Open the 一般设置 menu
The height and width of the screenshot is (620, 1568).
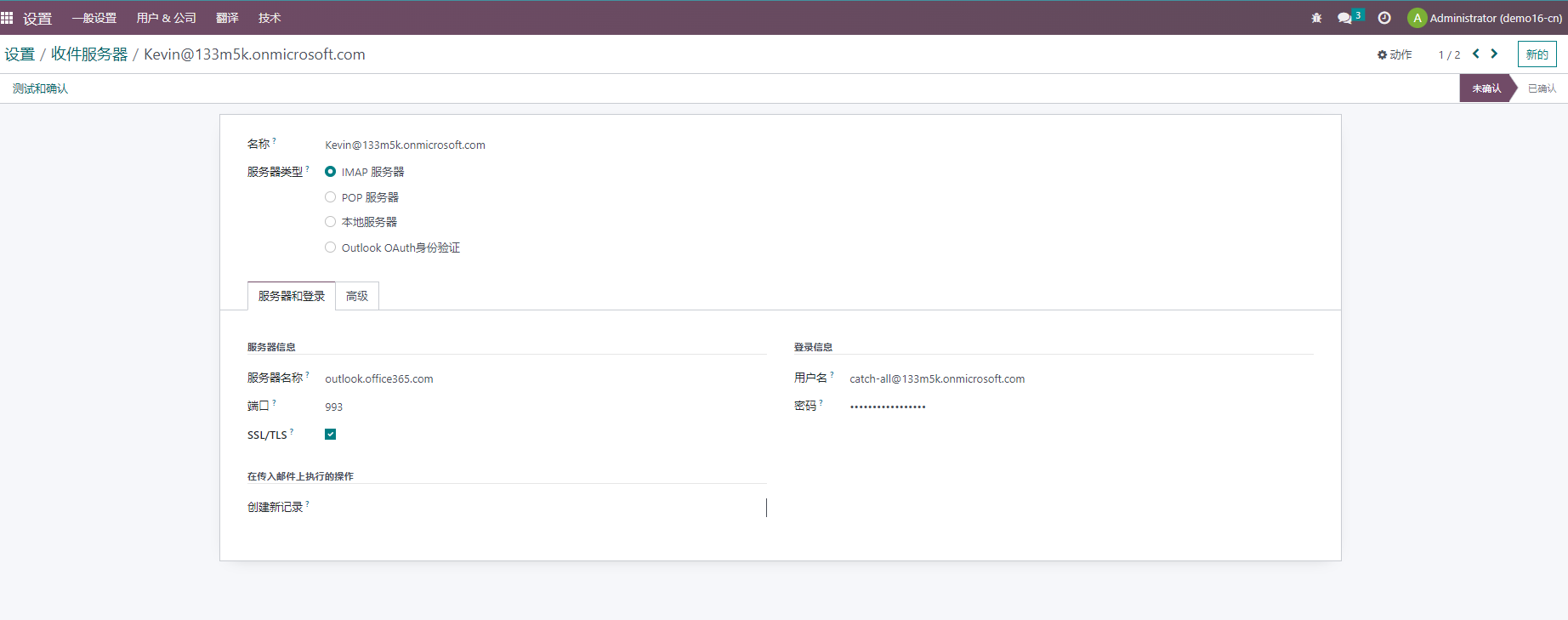(94, 18)
